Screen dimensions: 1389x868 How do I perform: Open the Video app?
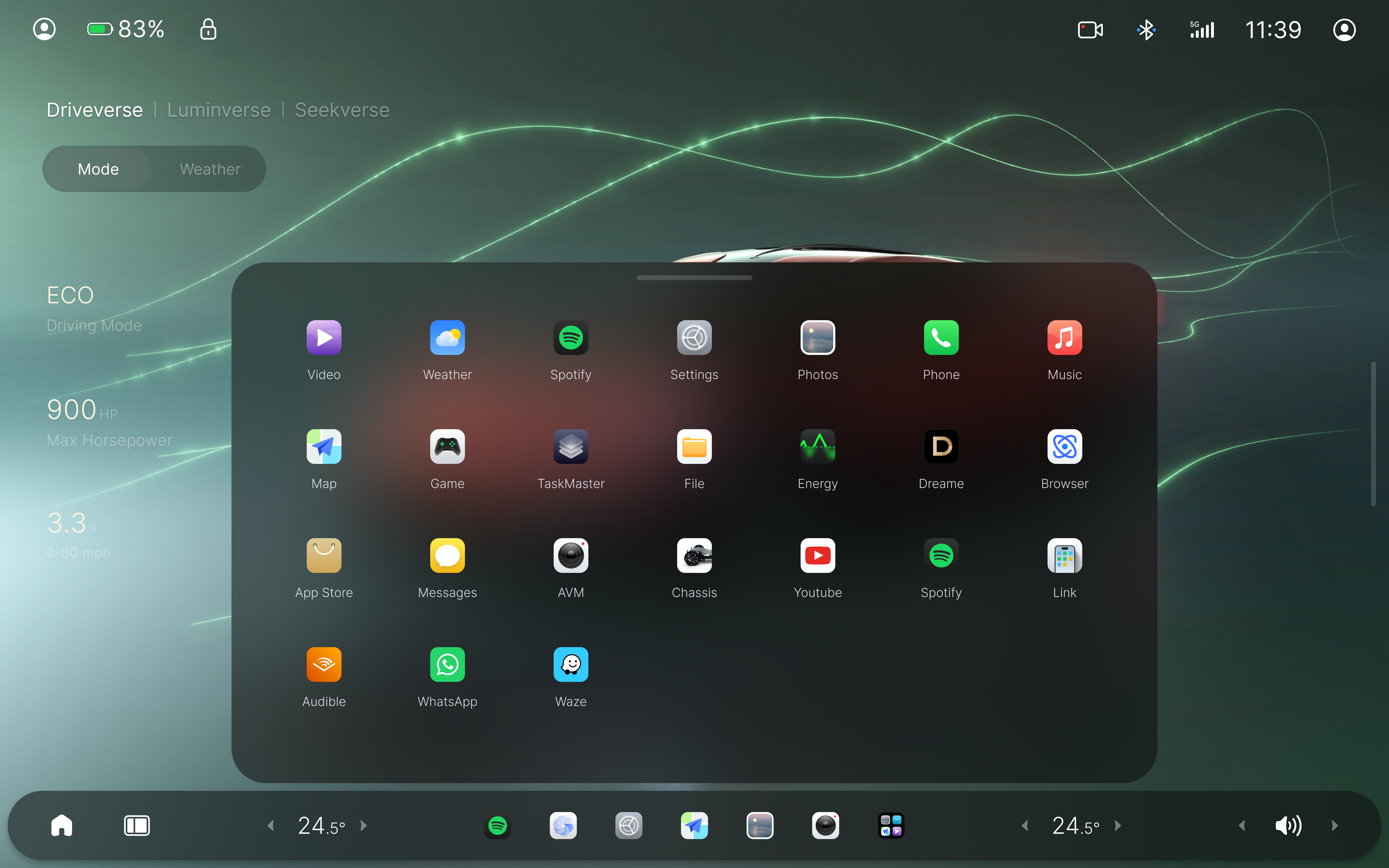tap(324, 338)
